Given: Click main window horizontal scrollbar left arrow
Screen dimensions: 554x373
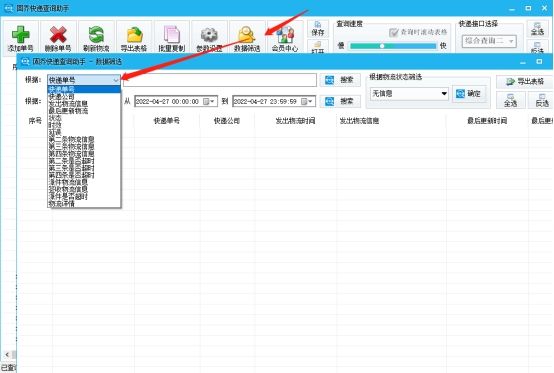Looking at the screenshot, I should point(7,354).
